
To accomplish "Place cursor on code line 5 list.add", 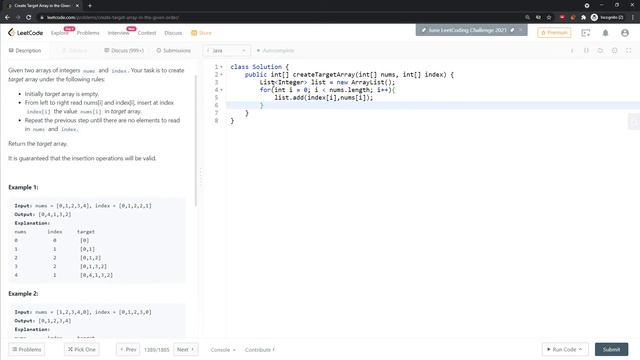I will coord(323,98).
